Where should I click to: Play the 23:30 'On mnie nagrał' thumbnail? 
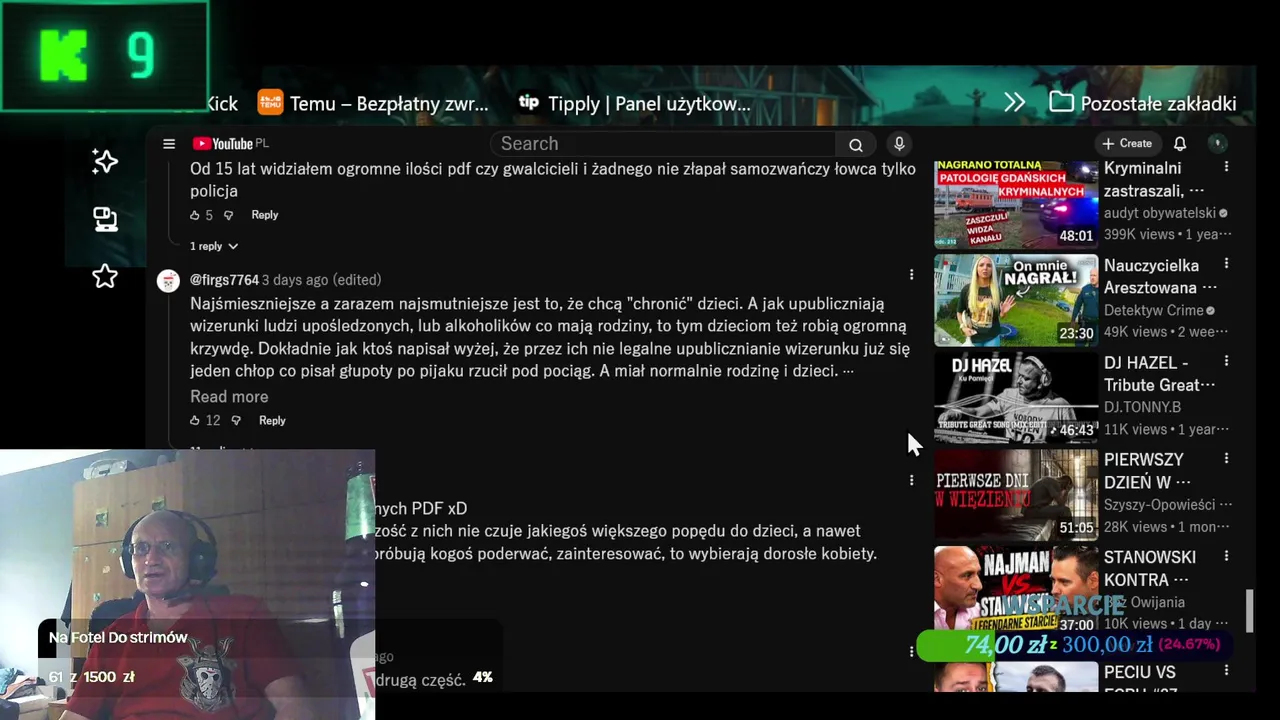1015,300
